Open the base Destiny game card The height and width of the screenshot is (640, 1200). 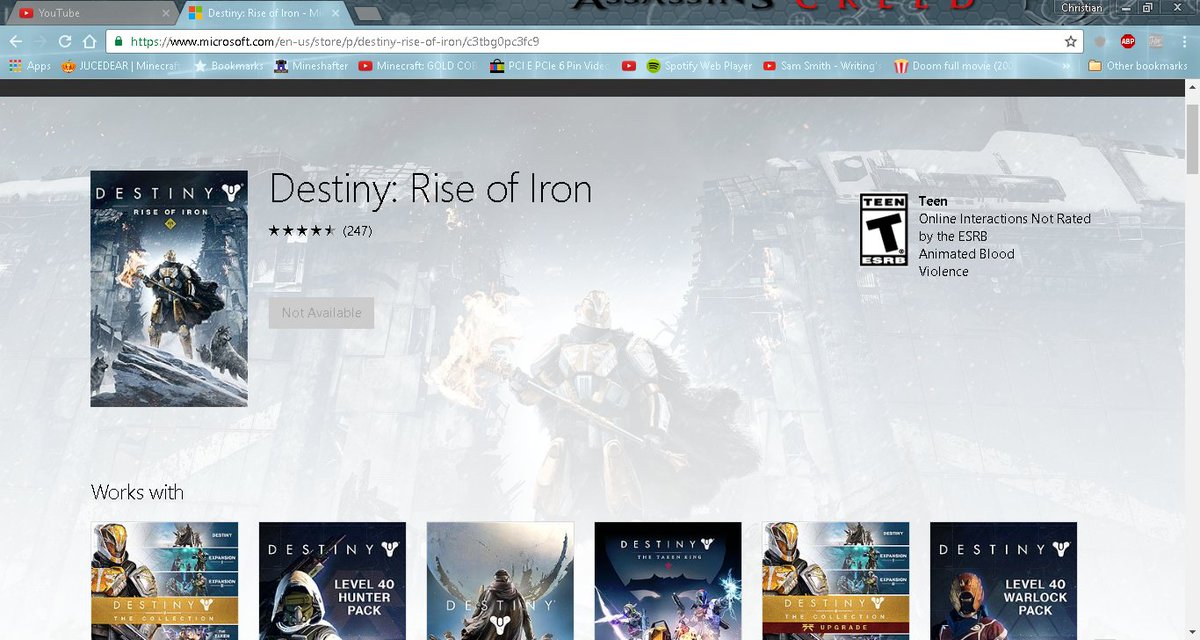tap(500, 581)
